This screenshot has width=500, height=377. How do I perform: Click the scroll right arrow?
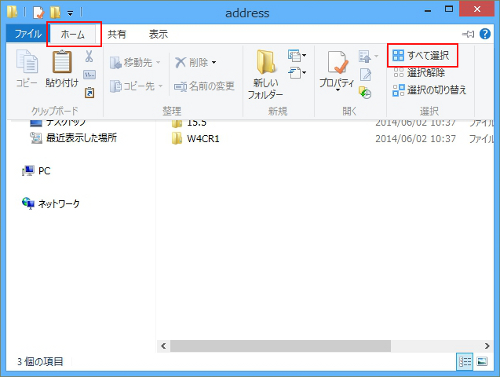[487, 346]
